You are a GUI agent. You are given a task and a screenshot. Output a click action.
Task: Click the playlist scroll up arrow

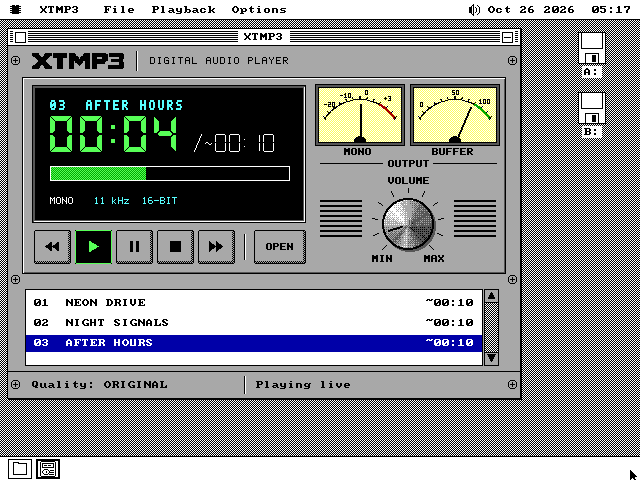click(491, 296)
